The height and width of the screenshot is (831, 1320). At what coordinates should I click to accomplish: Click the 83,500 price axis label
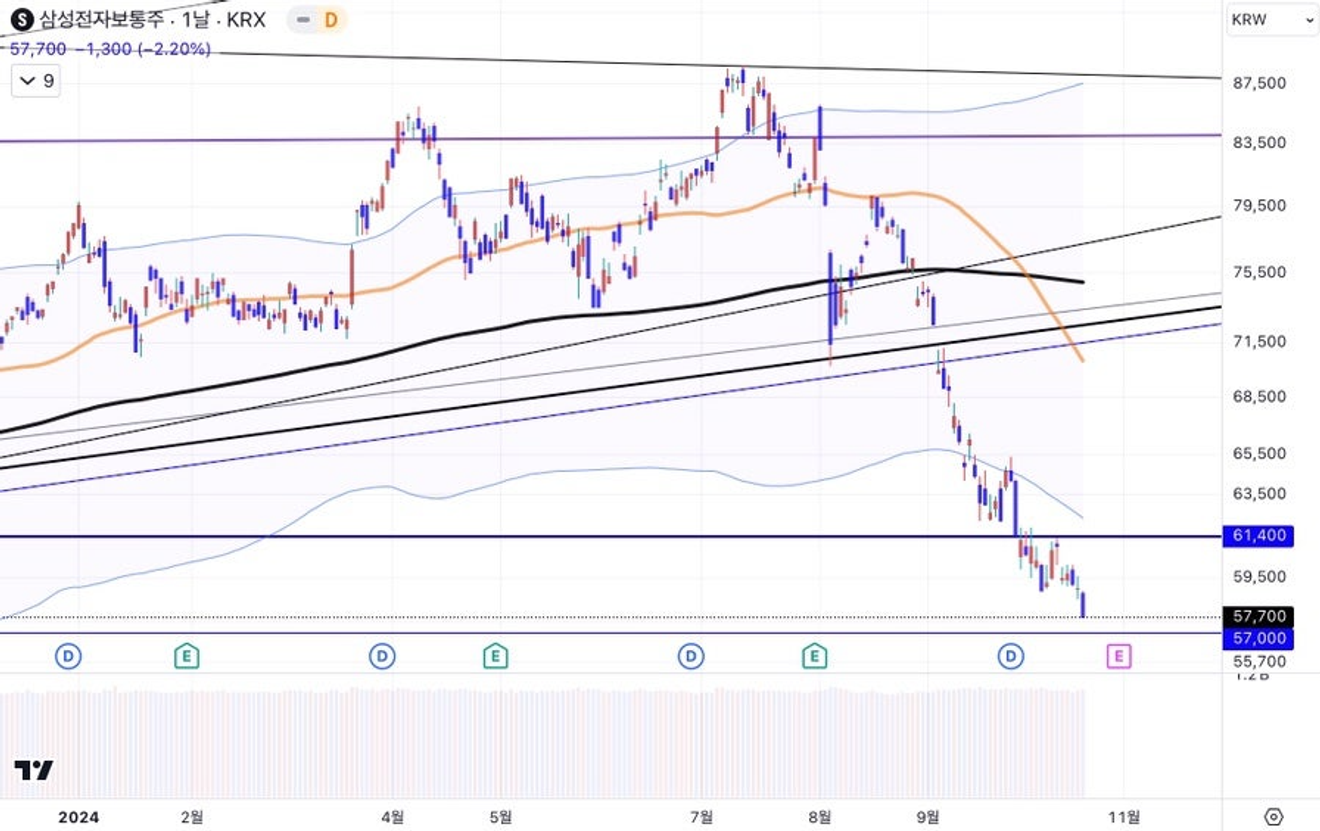click(x=1260, y=142)
